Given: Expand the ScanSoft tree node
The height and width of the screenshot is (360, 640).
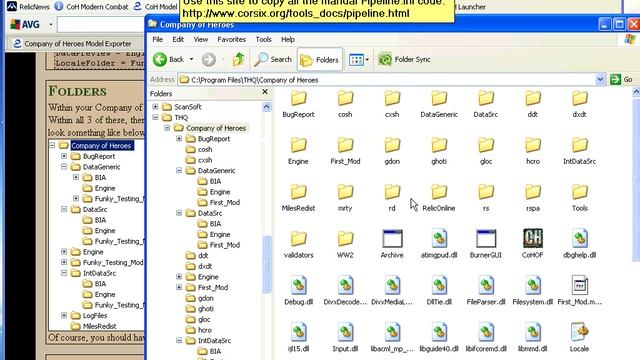Looking at the screenshot, I should click(x=155, y=107).
